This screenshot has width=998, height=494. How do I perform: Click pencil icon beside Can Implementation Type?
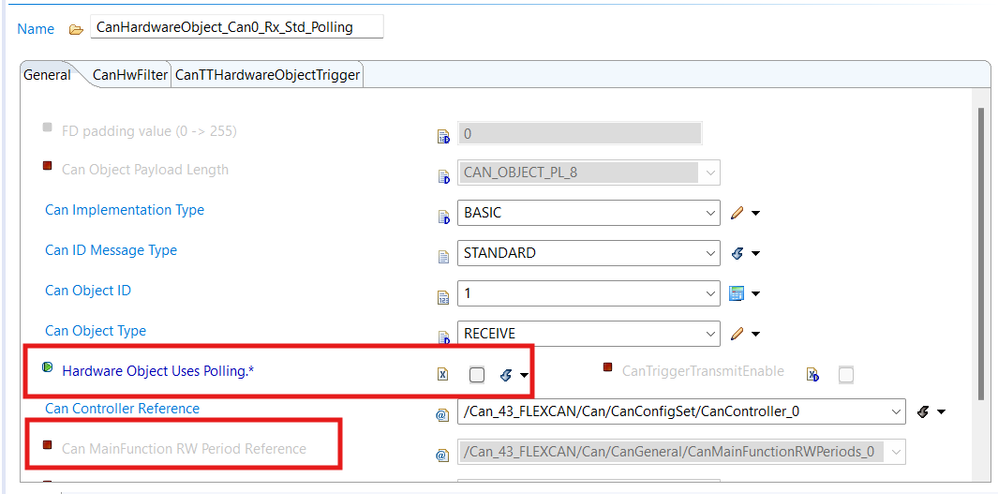click(x=738, y=213)
